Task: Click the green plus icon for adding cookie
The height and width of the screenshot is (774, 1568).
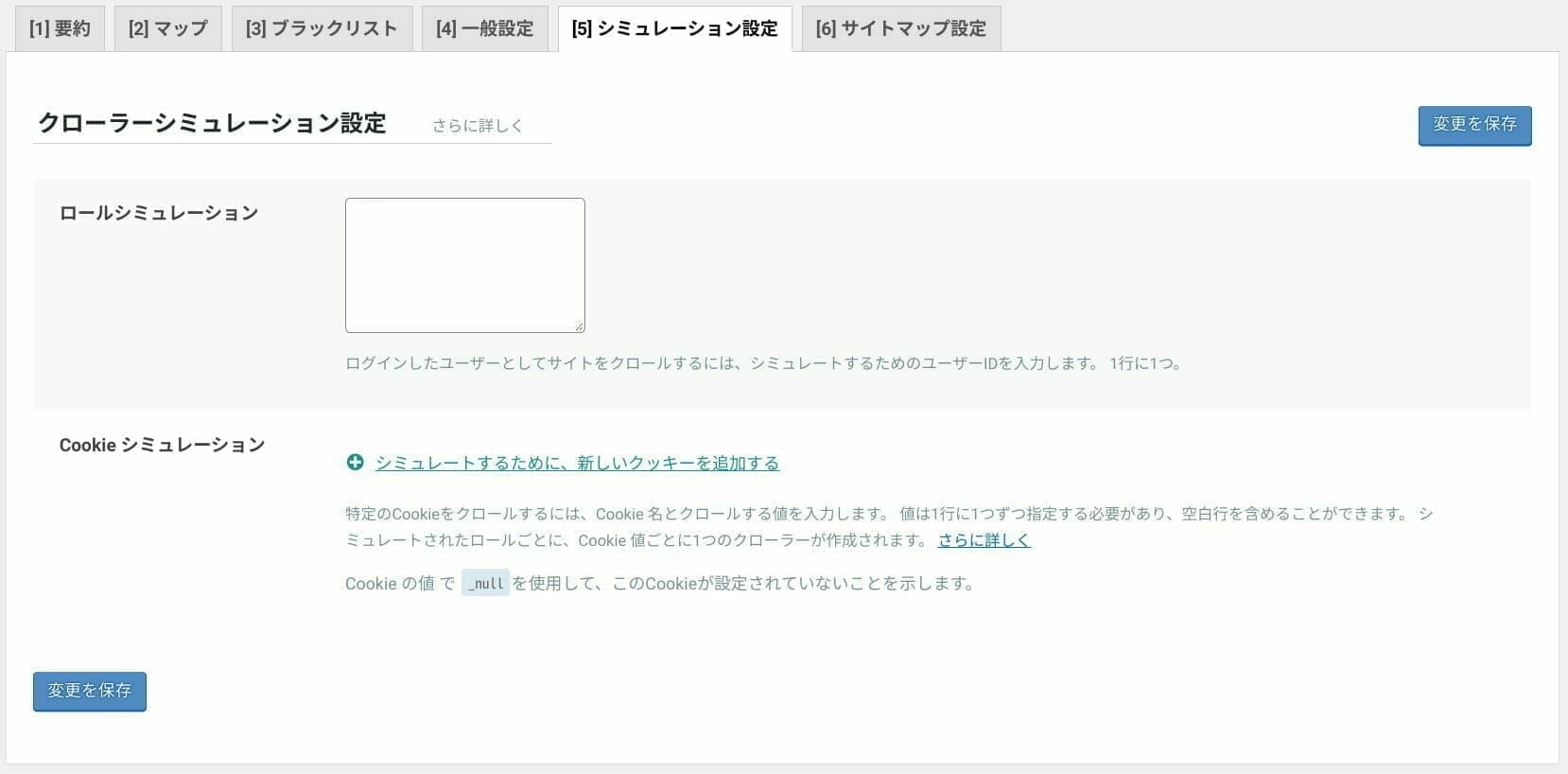Action: pos(355,463)
